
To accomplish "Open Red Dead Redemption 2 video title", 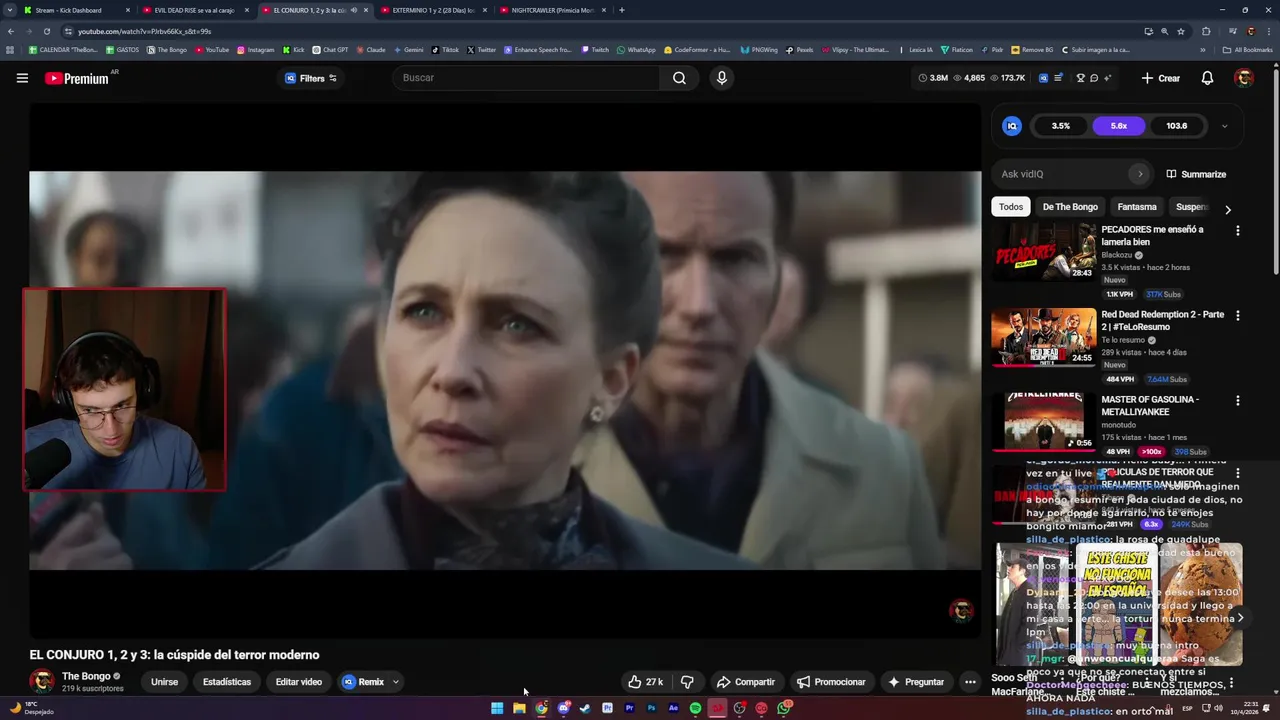I will click(x=1162, y=320).
